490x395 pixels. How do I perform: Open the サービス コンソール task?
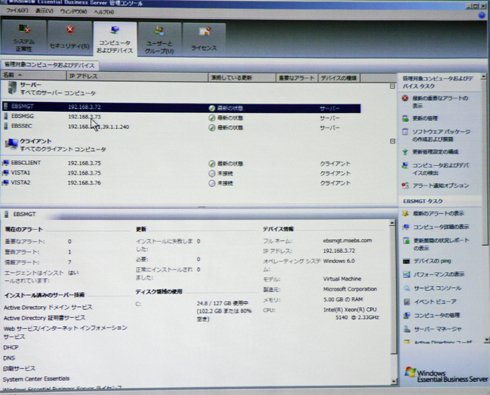coord(433,288)
